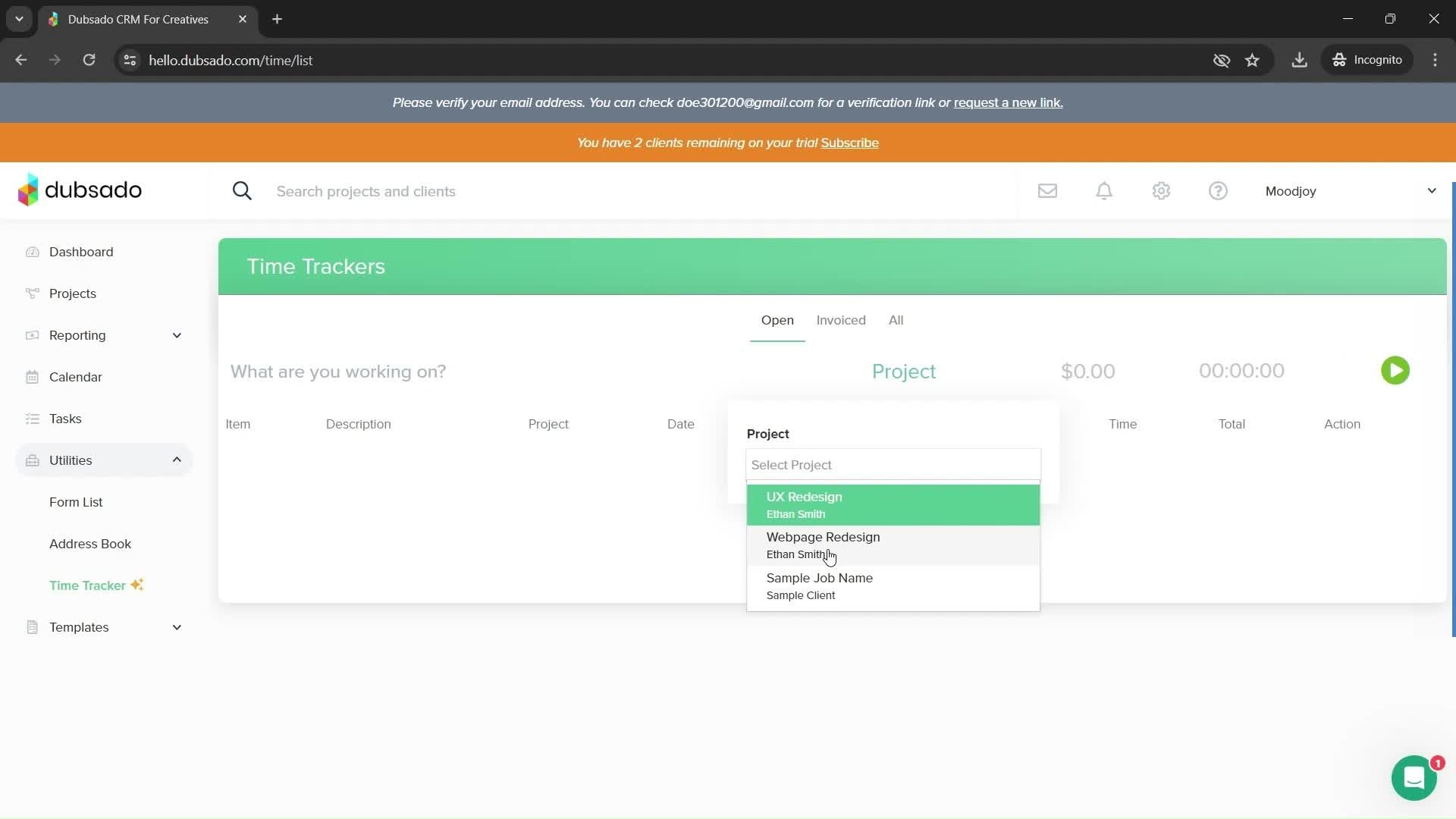Click the tracking protection eye icon
The width and height of the screenshot is (1456, 819).
pyautogui.click(x=1221, y=60)
